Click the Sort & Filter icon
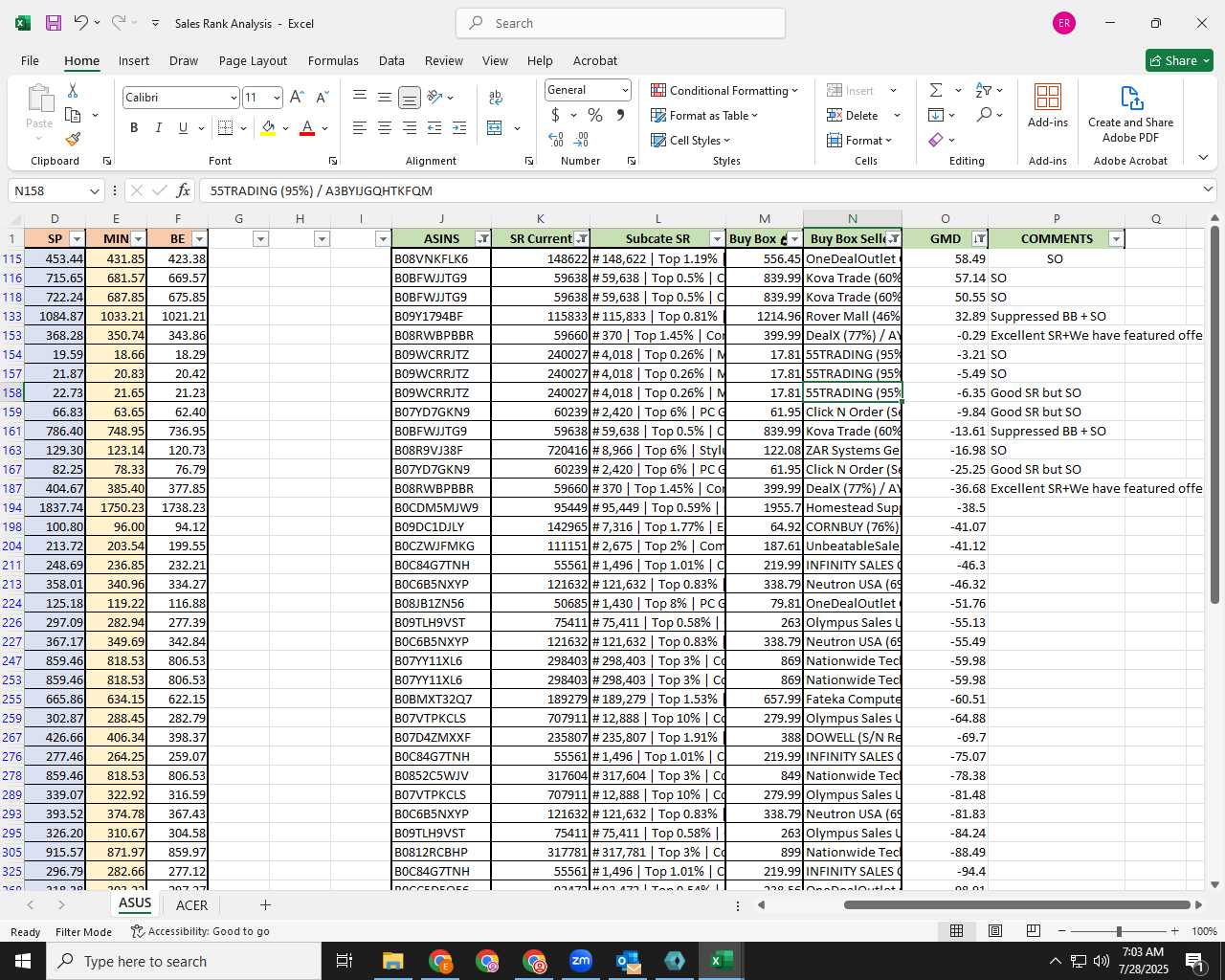This screenshot has height=980, width=1225. pyautogui.click(x=984, y=90)
